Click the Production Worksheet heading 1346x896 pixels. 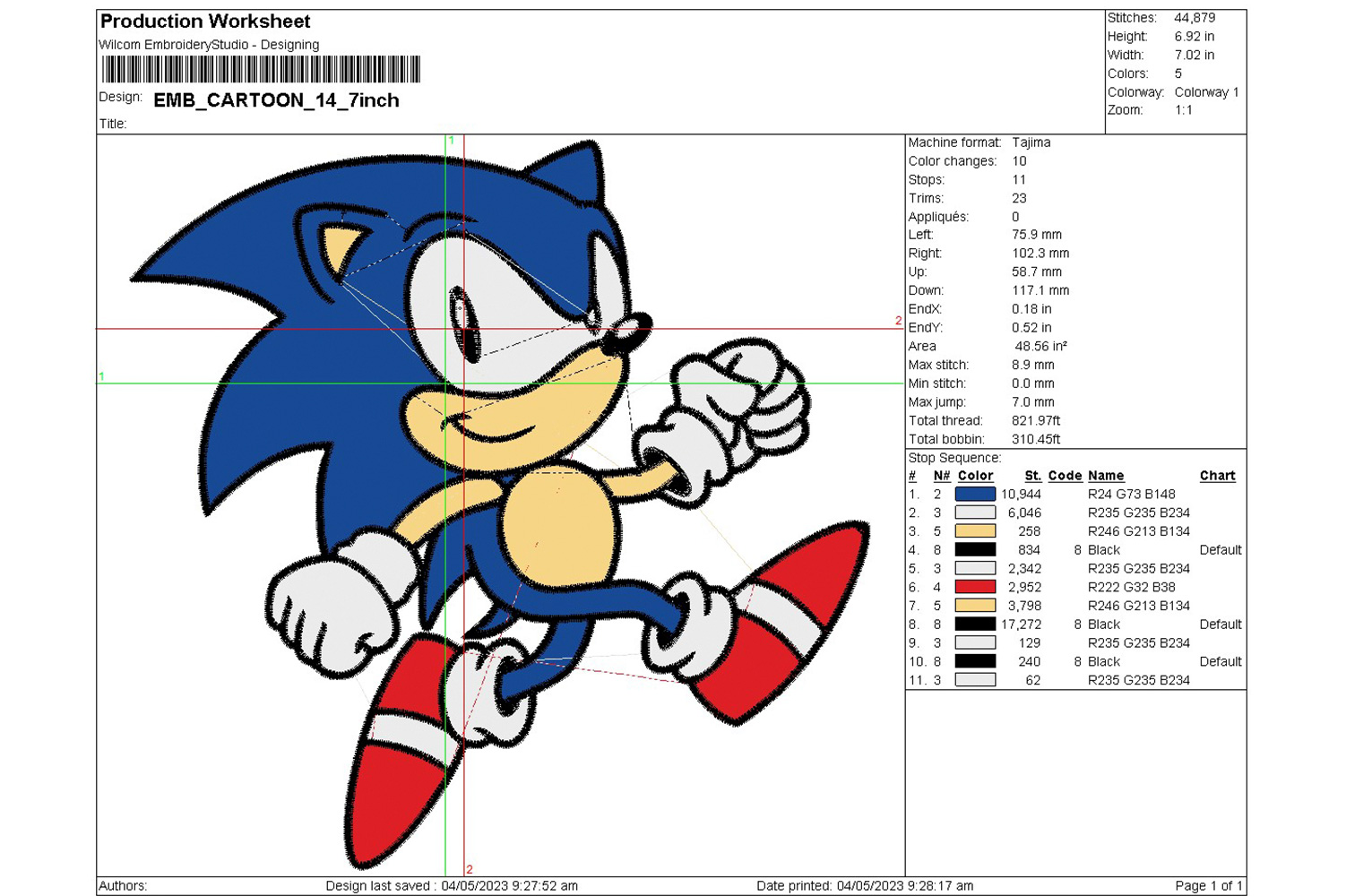pyautogui.click(x=205, y=22)
